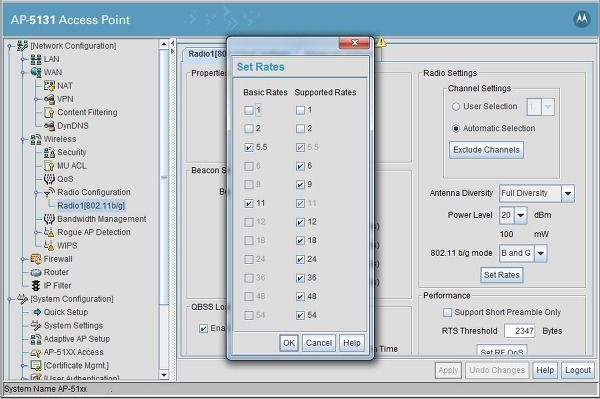Screen dimensions: 600x399
Task: Expand the Rogue AP Detection node
Action: pos(36,232)
